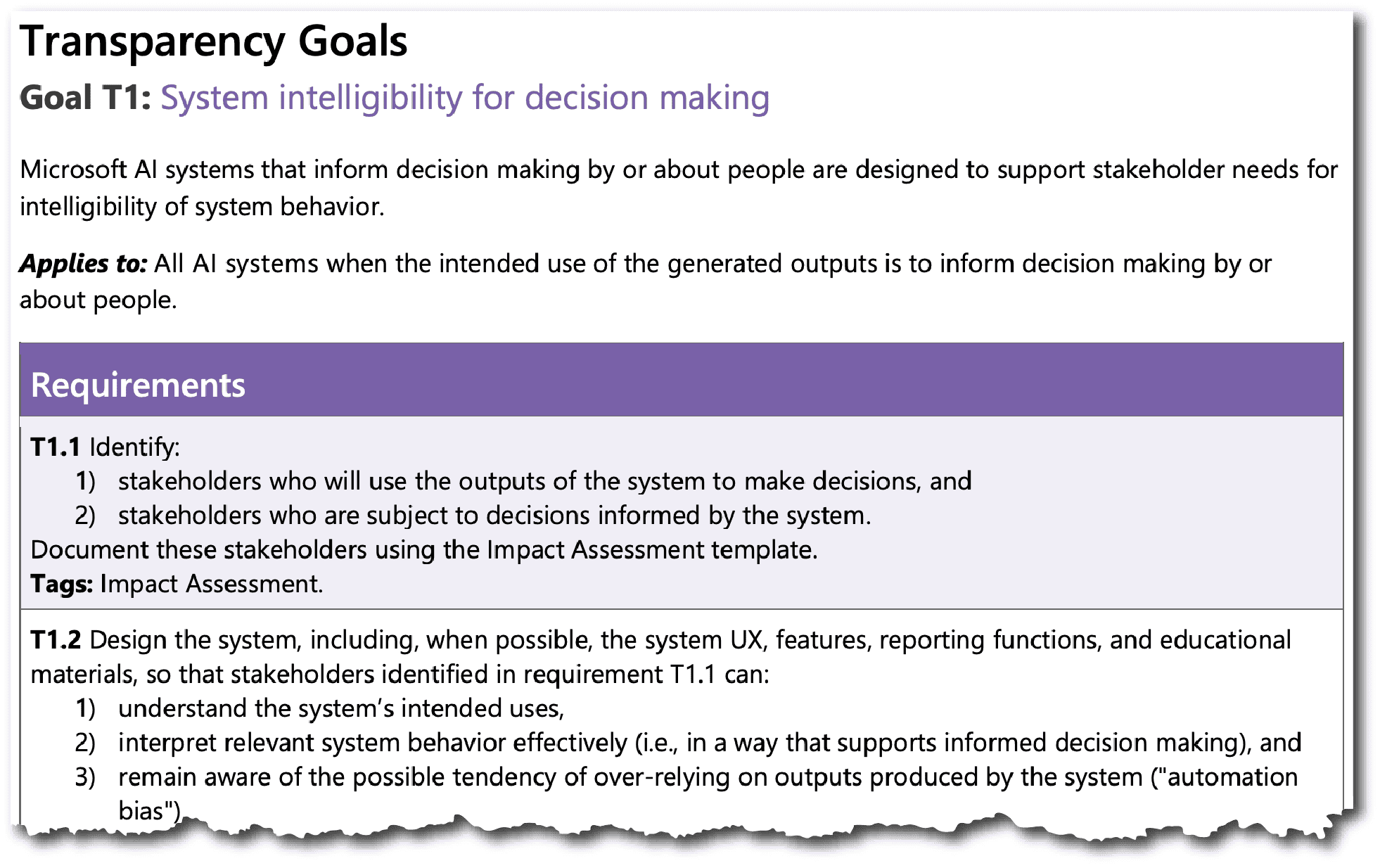
Task: Click the paragraph starting "Microsoft AI systems that inform"
Action: (678, 170)
